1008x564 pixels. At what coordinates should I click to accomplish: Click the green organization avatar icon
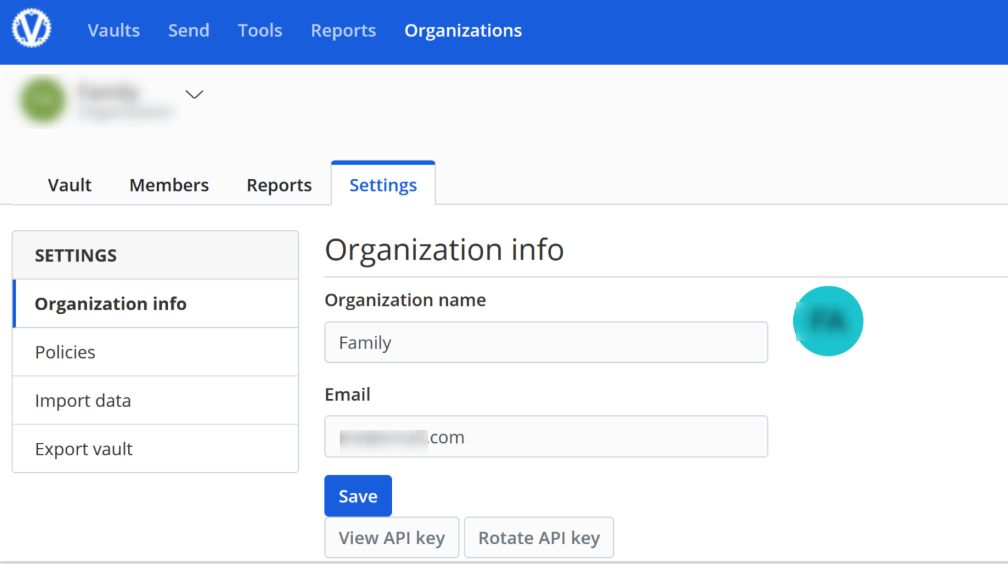coord(43,99)
